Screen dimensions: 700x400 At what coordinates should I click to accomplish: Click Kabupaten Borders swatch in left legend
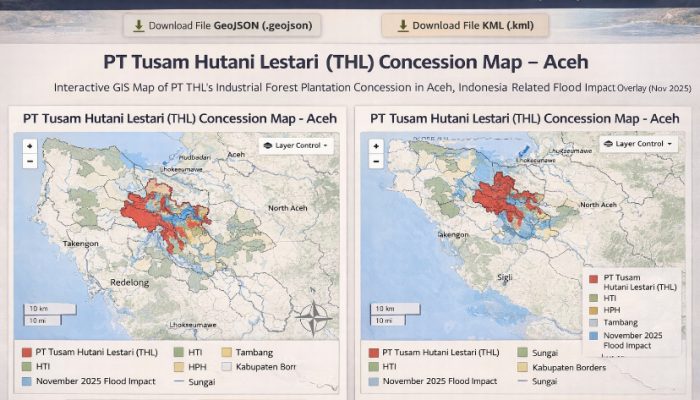[227, 367]
